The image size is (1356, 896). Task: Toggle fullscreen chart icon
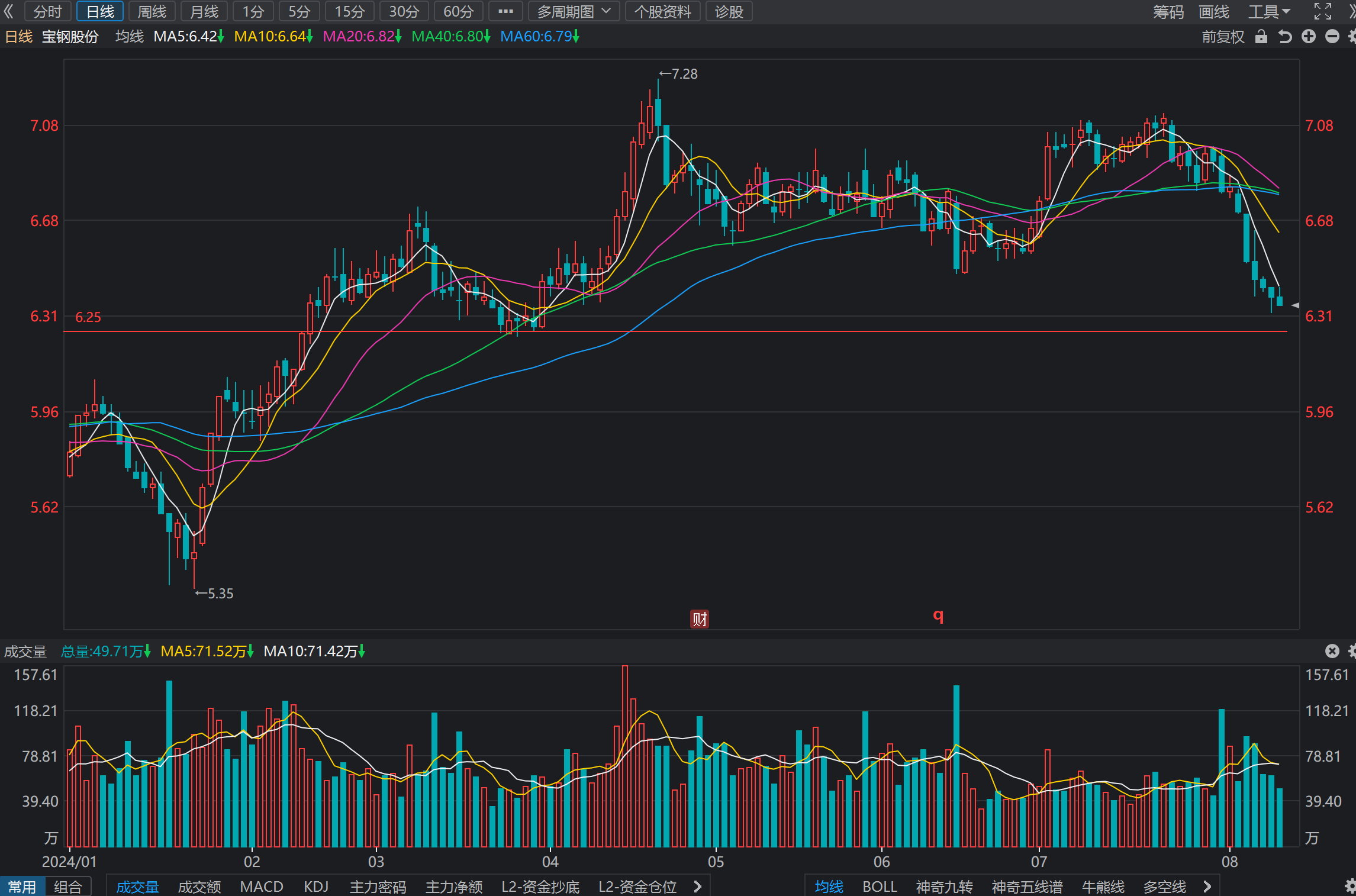(x=1322, y=11)
